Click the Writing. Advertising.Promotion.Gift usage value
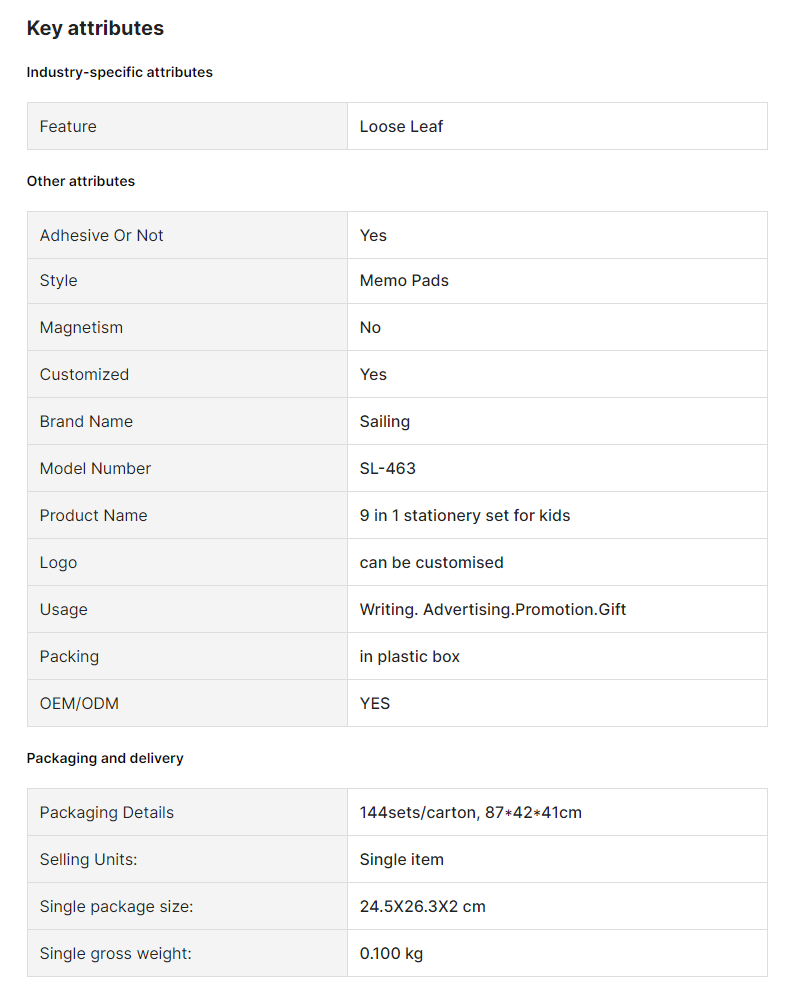The height and width of the screenshot is (994, 792). (493, 610)
